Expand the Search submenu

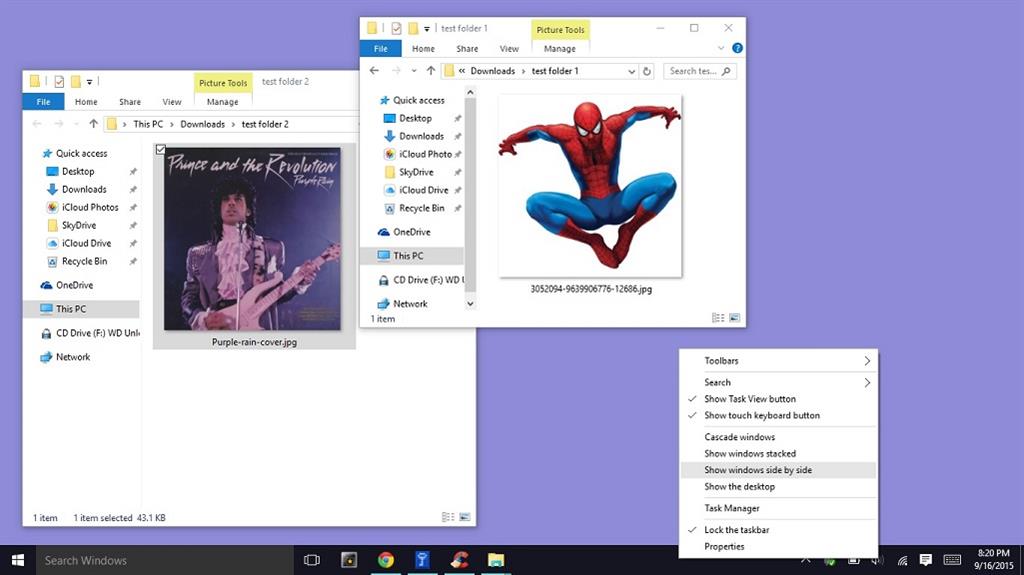pyautogui.click(x=778, y=382)
